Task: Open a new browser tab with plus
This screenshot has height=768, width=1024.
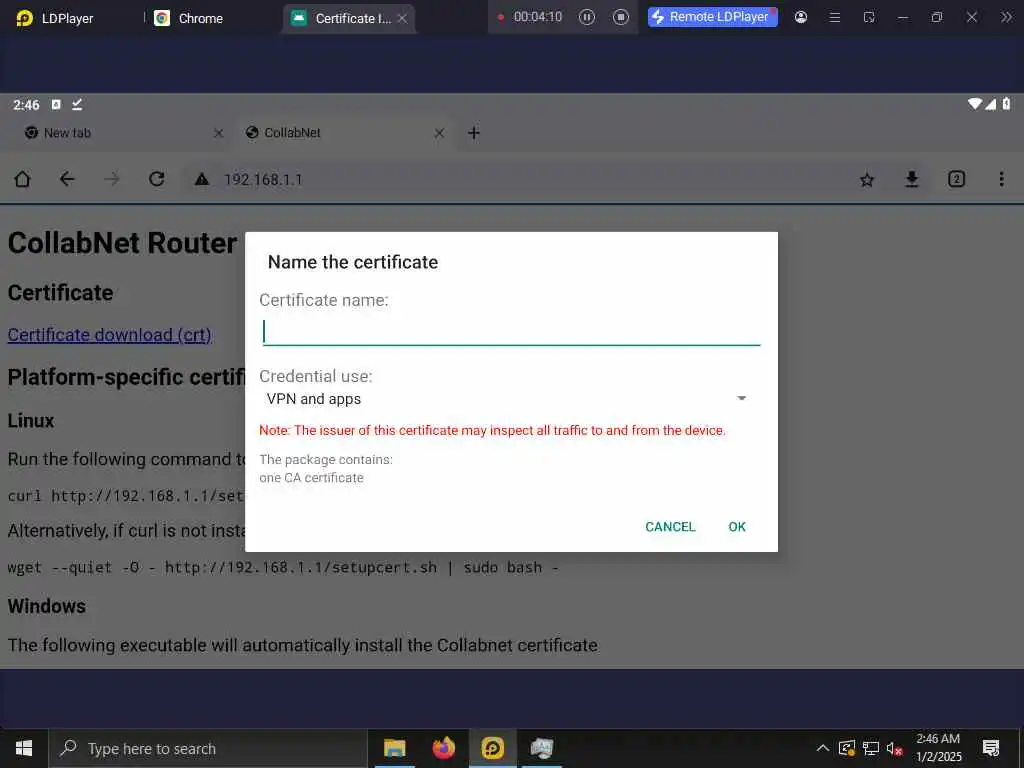Action: click(473, 133)
